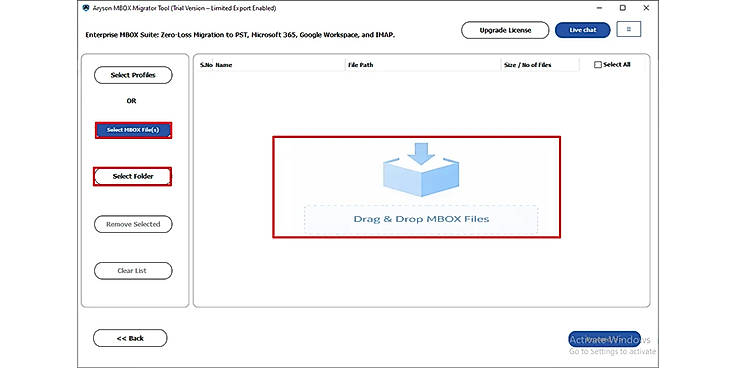Click the Drag & Drop MBOX Files area
This screenshot has height=368, width=736.
click(421, 219)
